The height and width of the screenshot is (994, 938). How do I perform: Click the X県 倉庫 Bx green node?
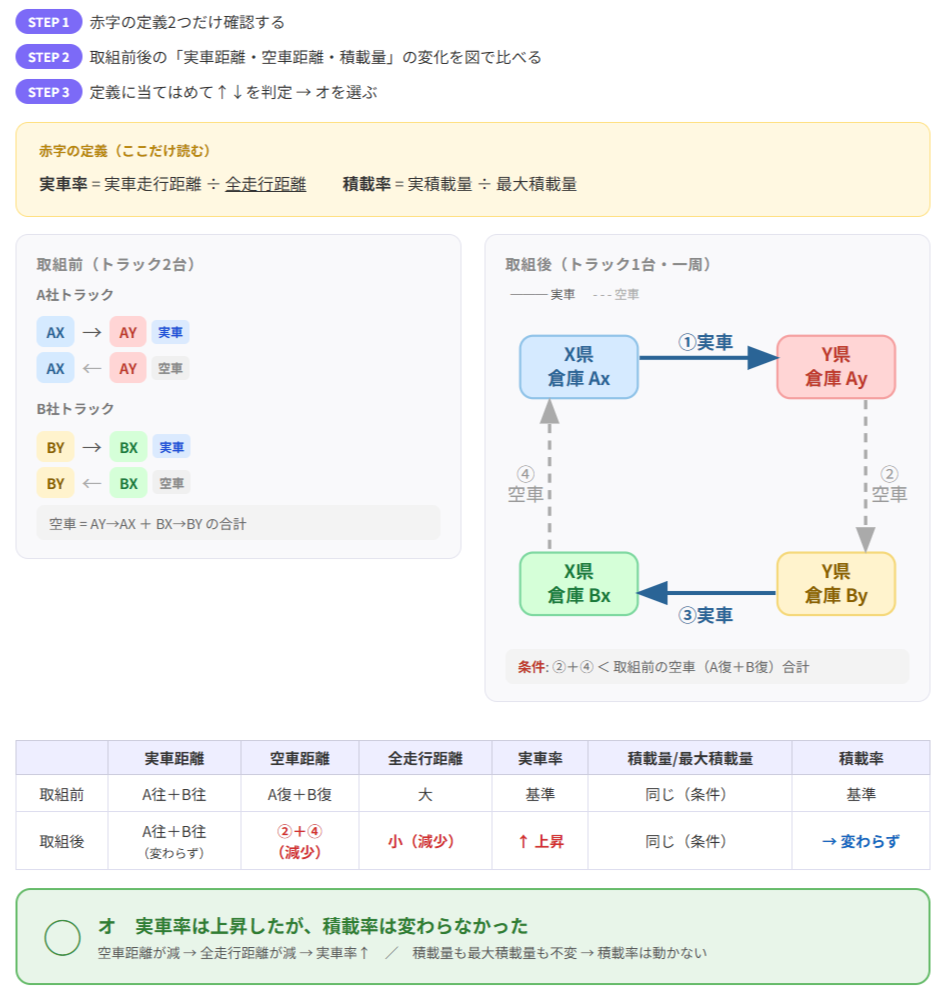[x=579, y=584]
